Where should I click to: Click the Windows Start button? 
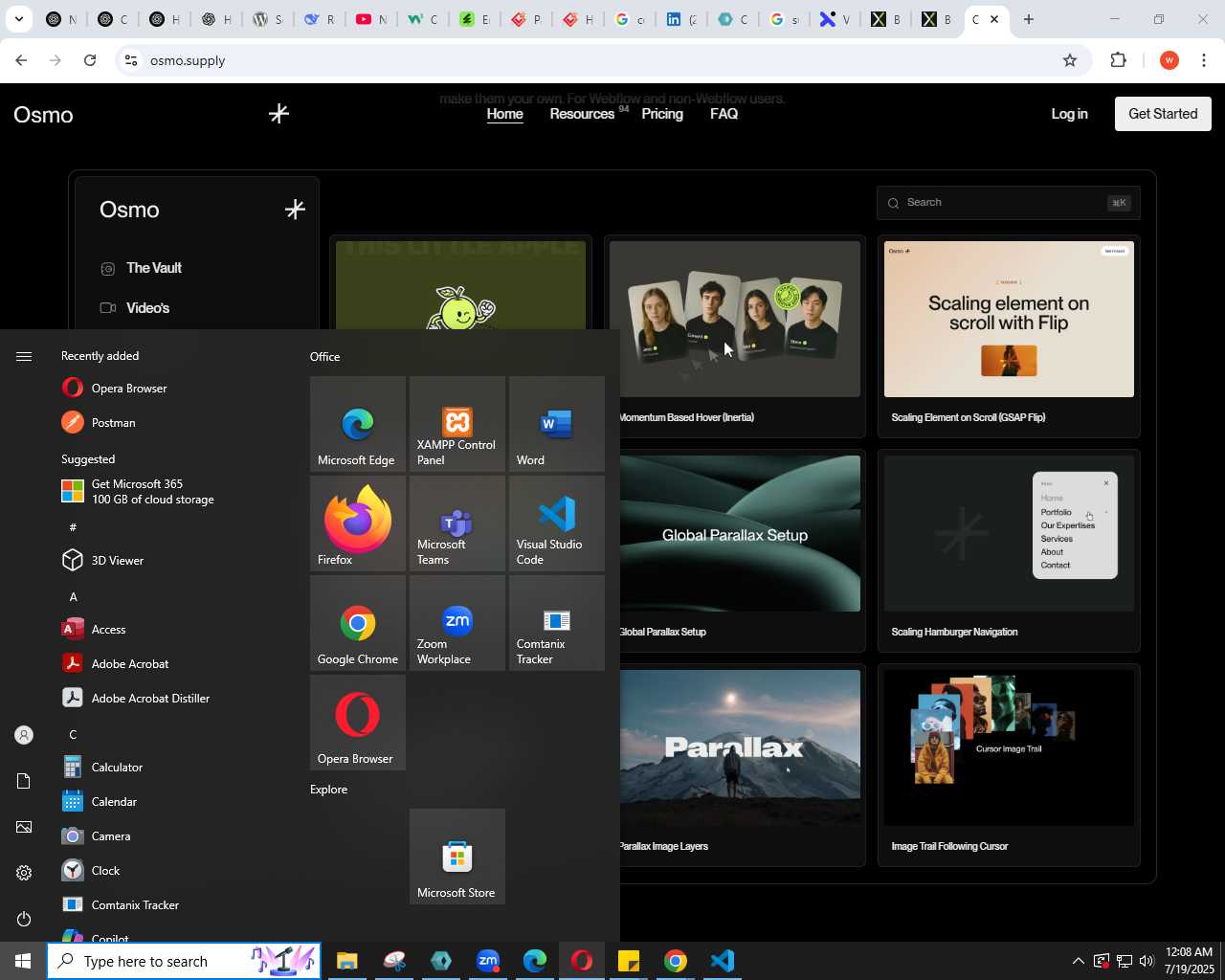click(23, 961)
